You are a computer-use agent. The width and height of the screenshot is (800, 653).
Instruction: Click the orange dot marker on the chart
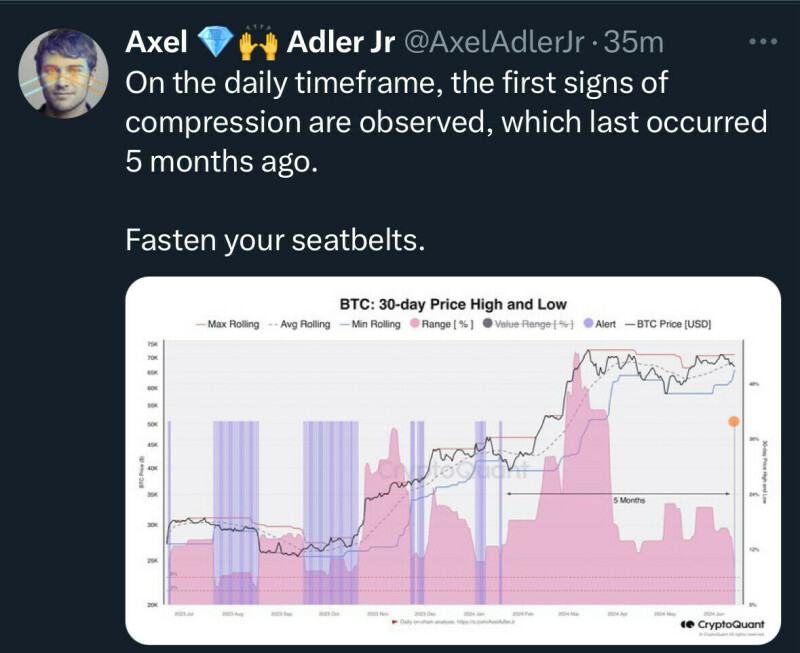(x=734, y=422)
